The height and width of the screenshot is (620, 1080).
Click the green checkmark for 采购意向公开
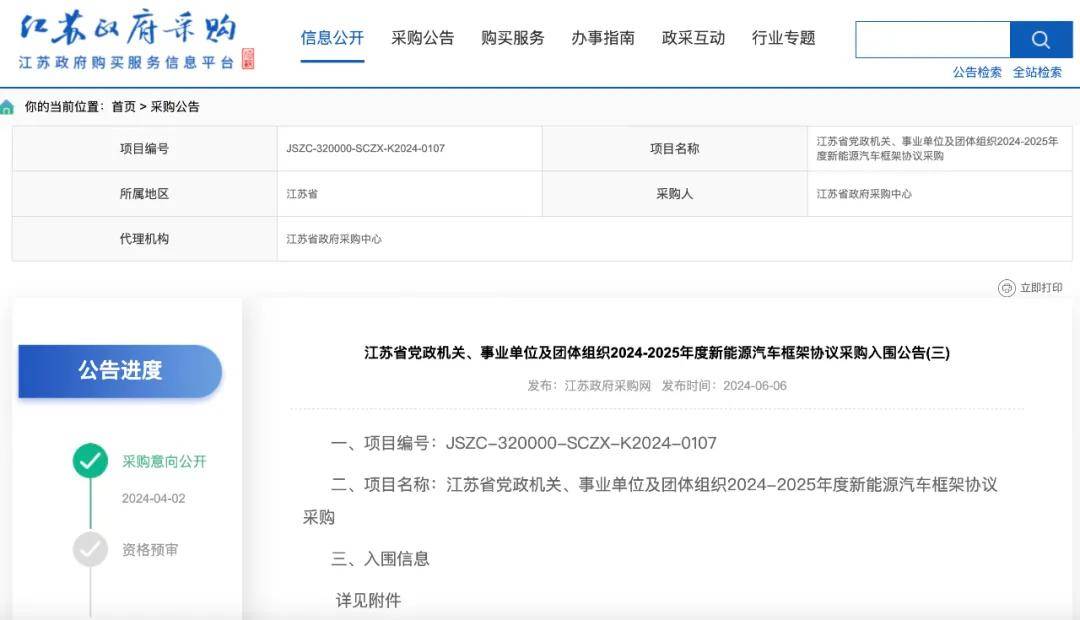coord(90,461)
